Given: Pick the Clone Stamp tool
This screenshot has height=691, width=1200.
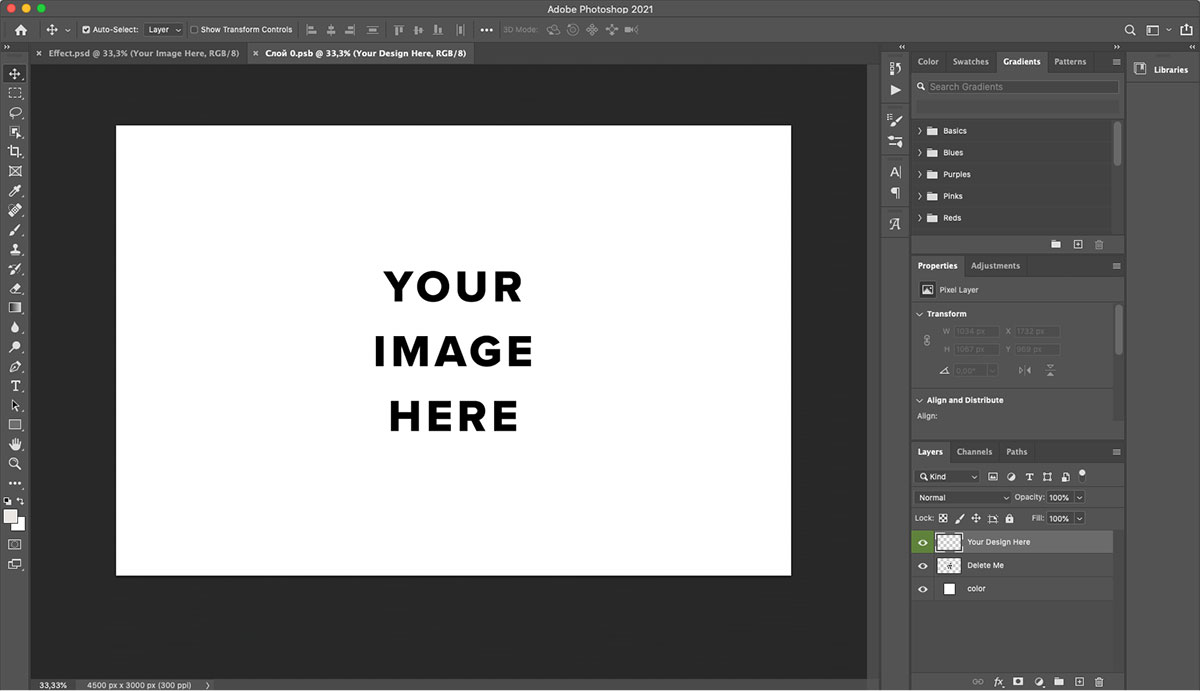Looking at the screenshot, I should (15, 250).
